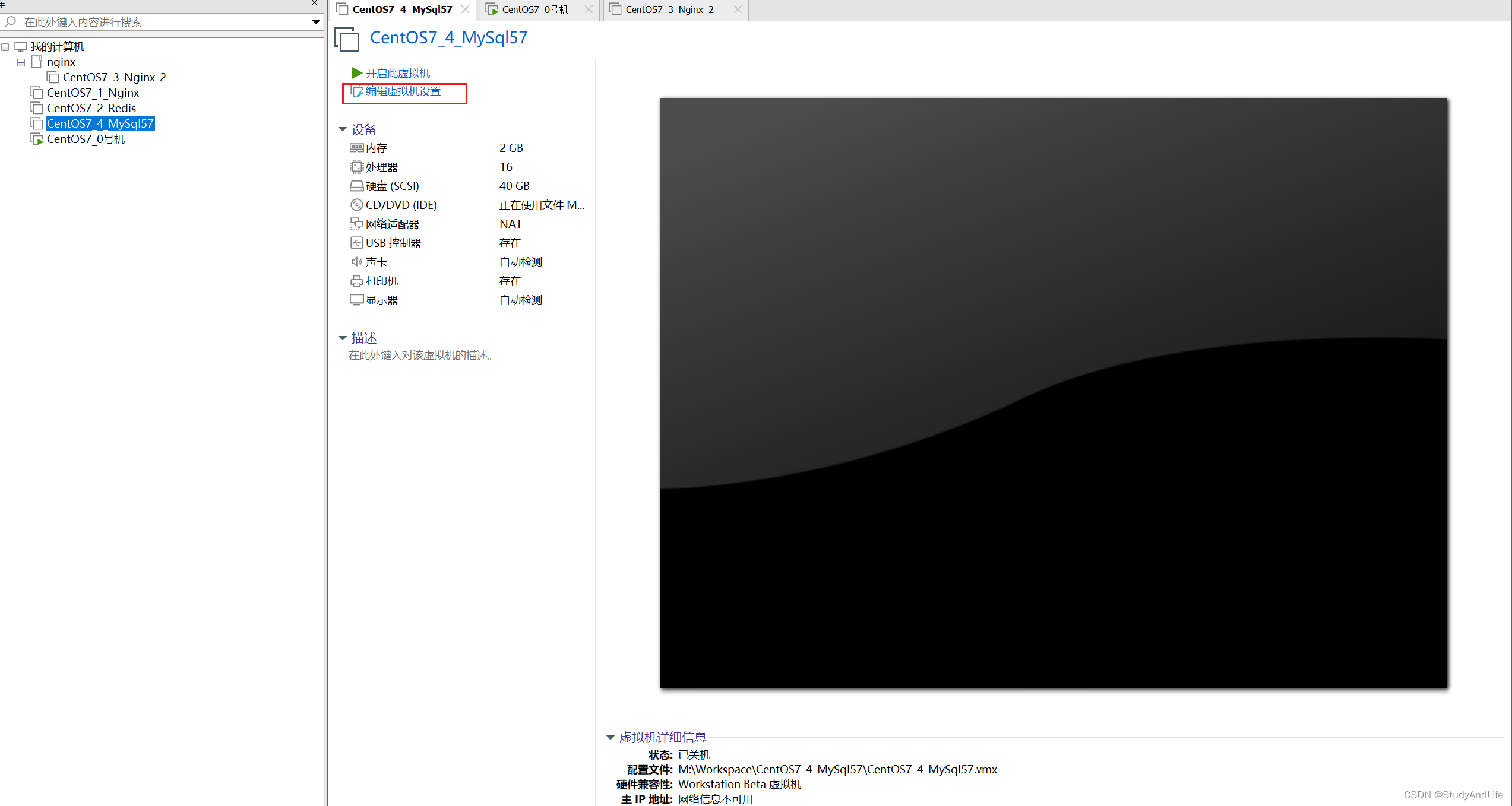Click the display monitor icon
1512x806 pixels.
[356, 300]
